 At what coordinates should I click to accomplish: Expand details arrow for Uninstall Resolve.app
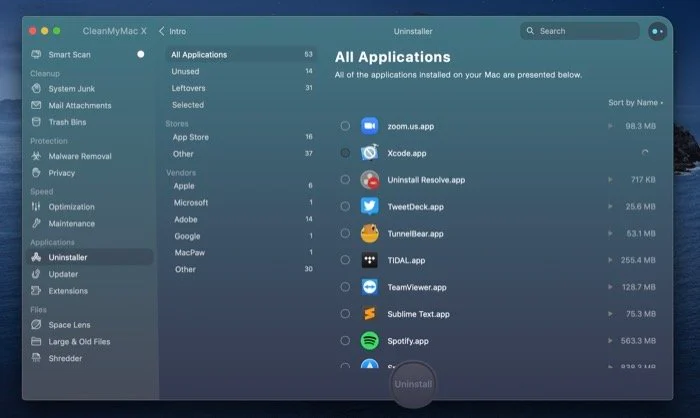click(x=611, y=180)
